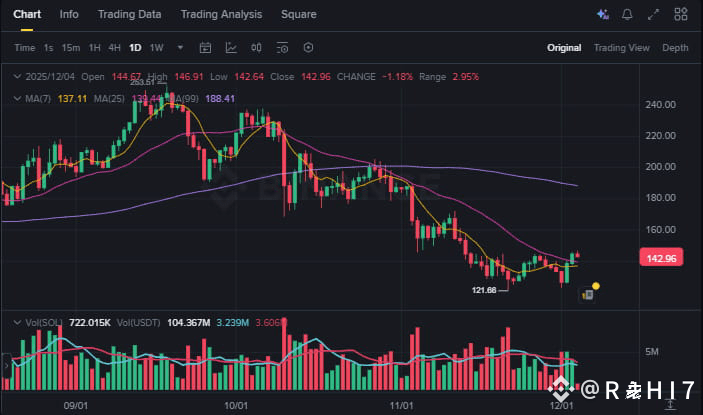Switch chart mode to Trading View
703x415 pixels.
(621, 48)
